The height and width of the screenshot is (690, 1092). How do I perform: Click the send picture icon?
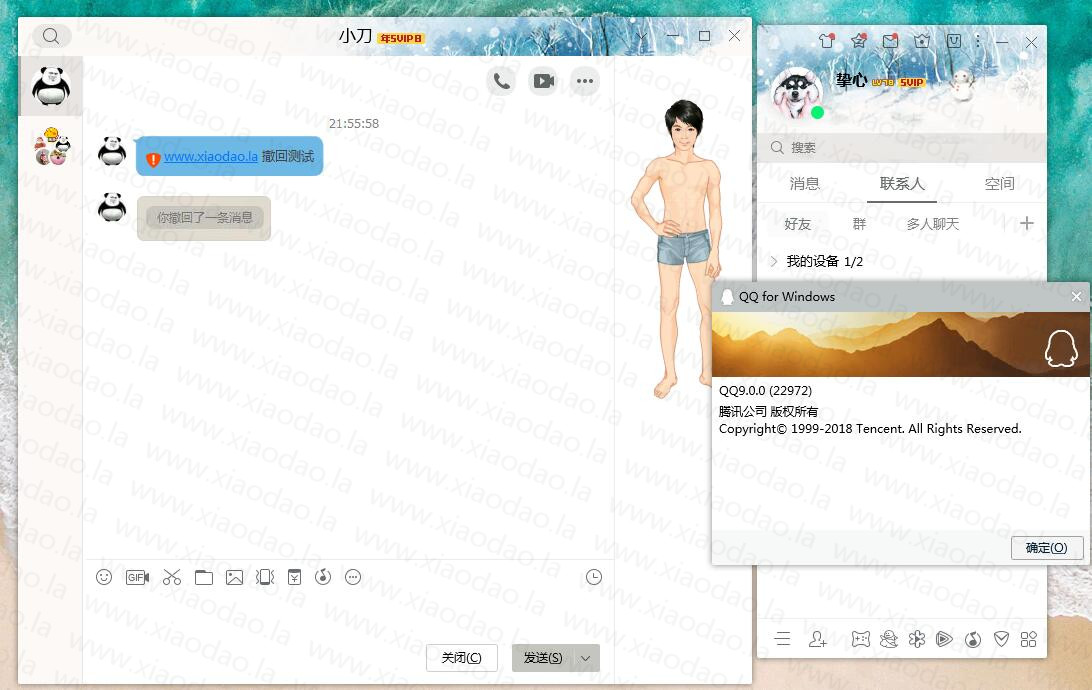point(234,577)
